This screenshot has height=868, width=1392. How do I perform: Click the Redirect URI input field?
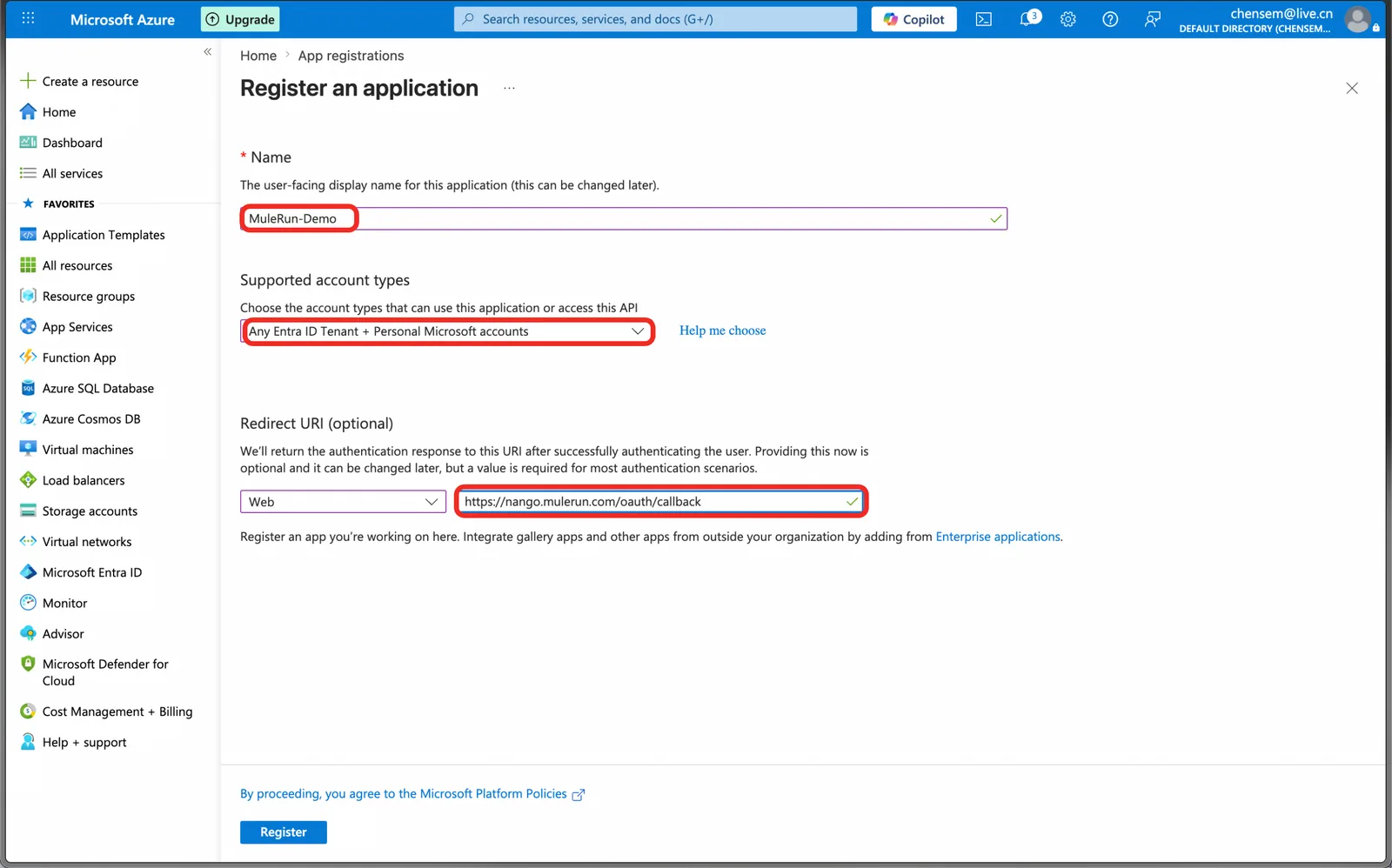[660, 502]
